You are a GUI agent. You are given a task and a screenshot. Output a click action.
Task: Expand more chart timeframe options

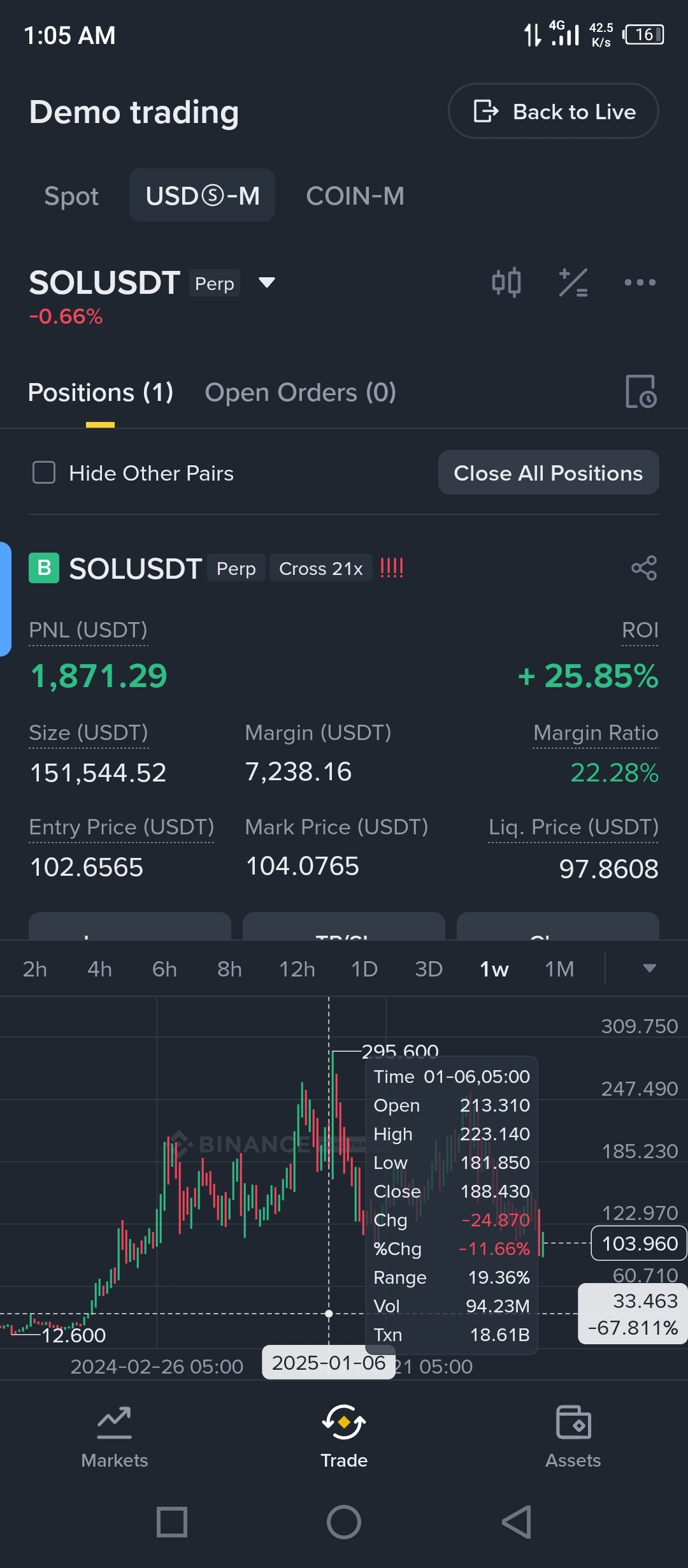coord(649,968)
